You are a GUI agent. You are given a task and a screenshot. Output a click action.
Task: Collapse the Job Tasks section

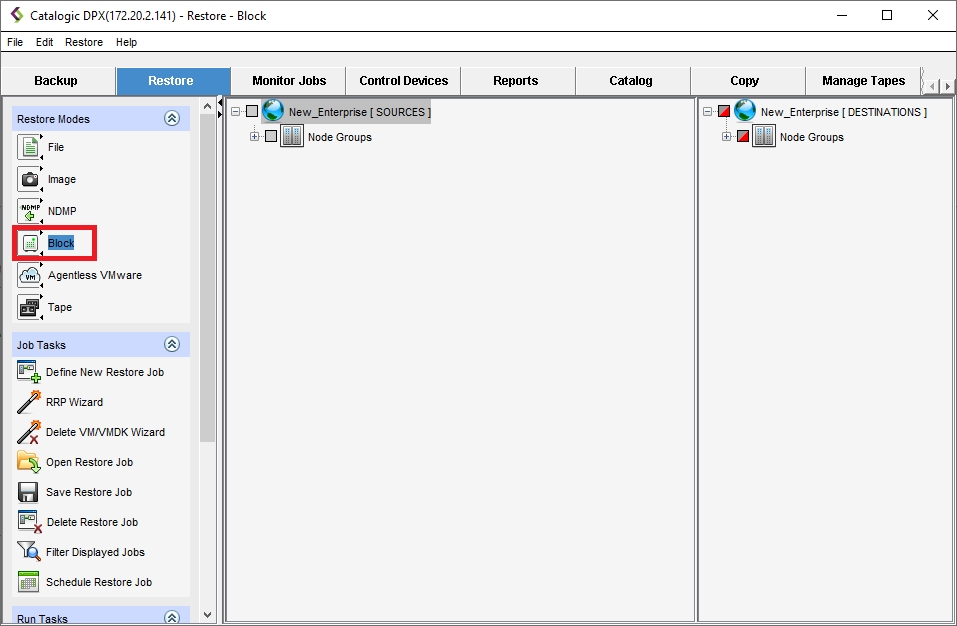pyautogui.click(x=172, y=345)
